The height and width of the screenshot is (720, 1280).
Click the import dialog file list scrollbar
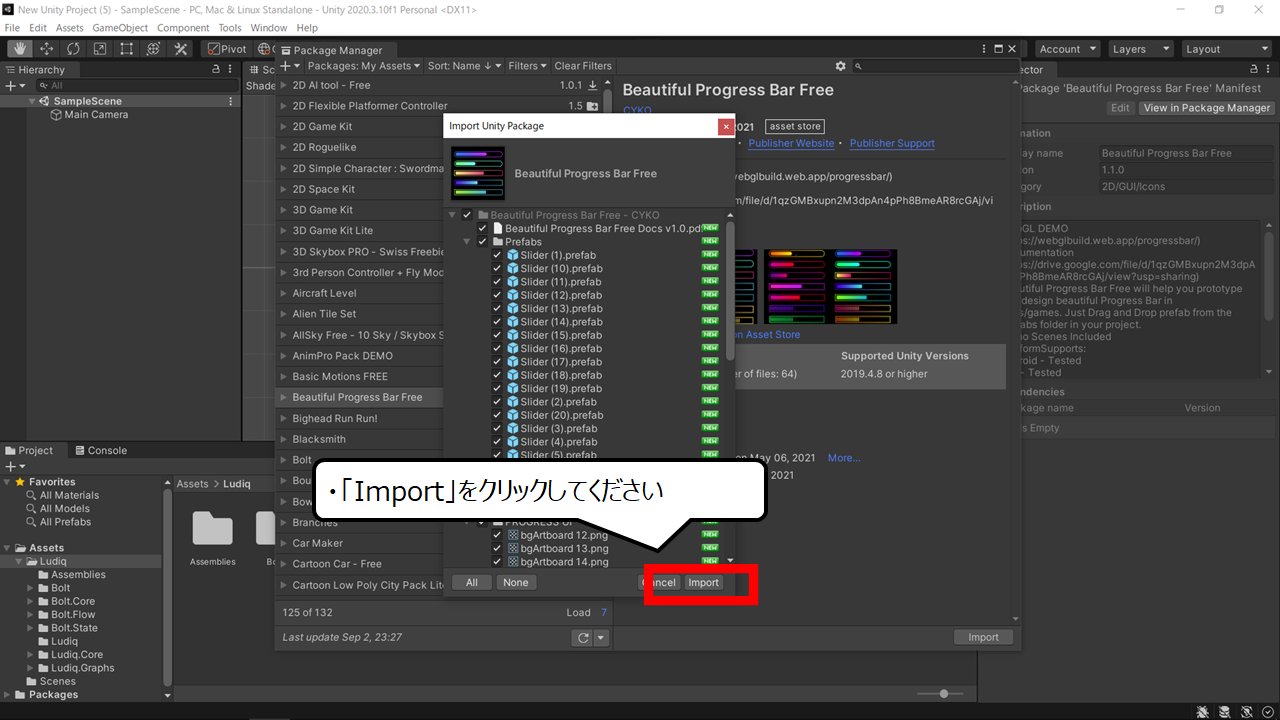[730, 290]
